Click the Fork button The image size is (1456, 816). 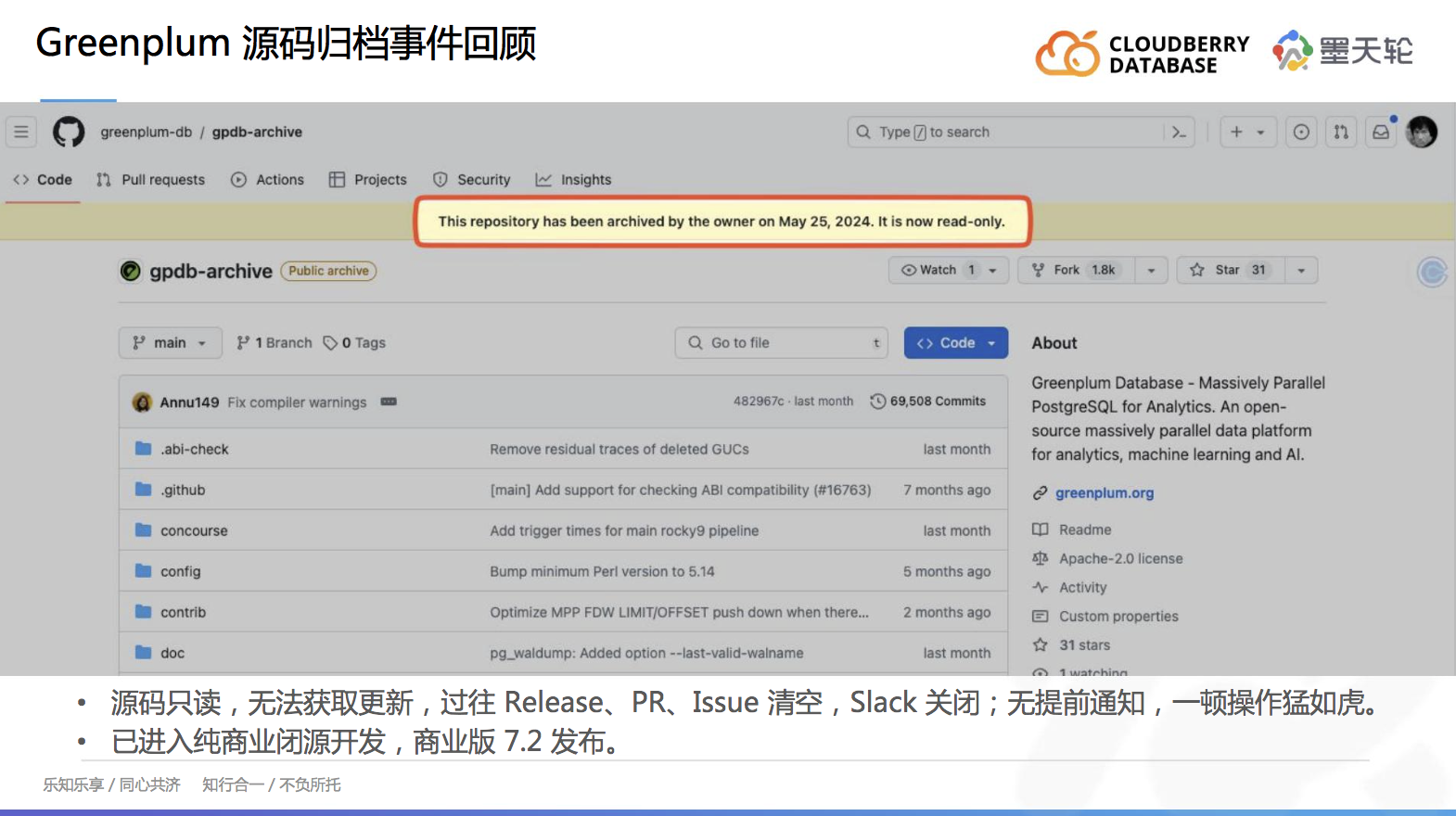coord(1076,270)
